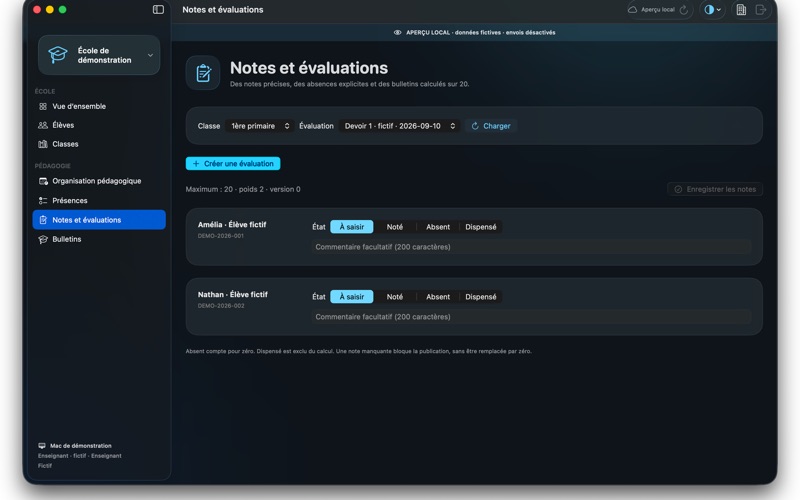The image size is (800, 500).
Task: Click the Aperçu local label
Action: (x=658, y=10)
